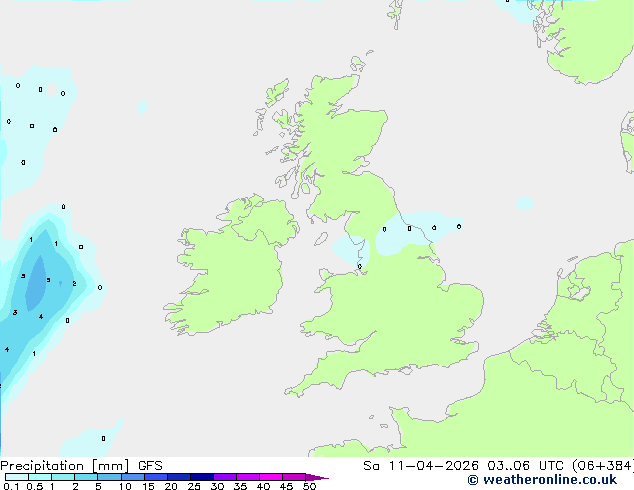
Task: Pick the 30–35 mm purple legend swatch
Action: tap(225, 477)
